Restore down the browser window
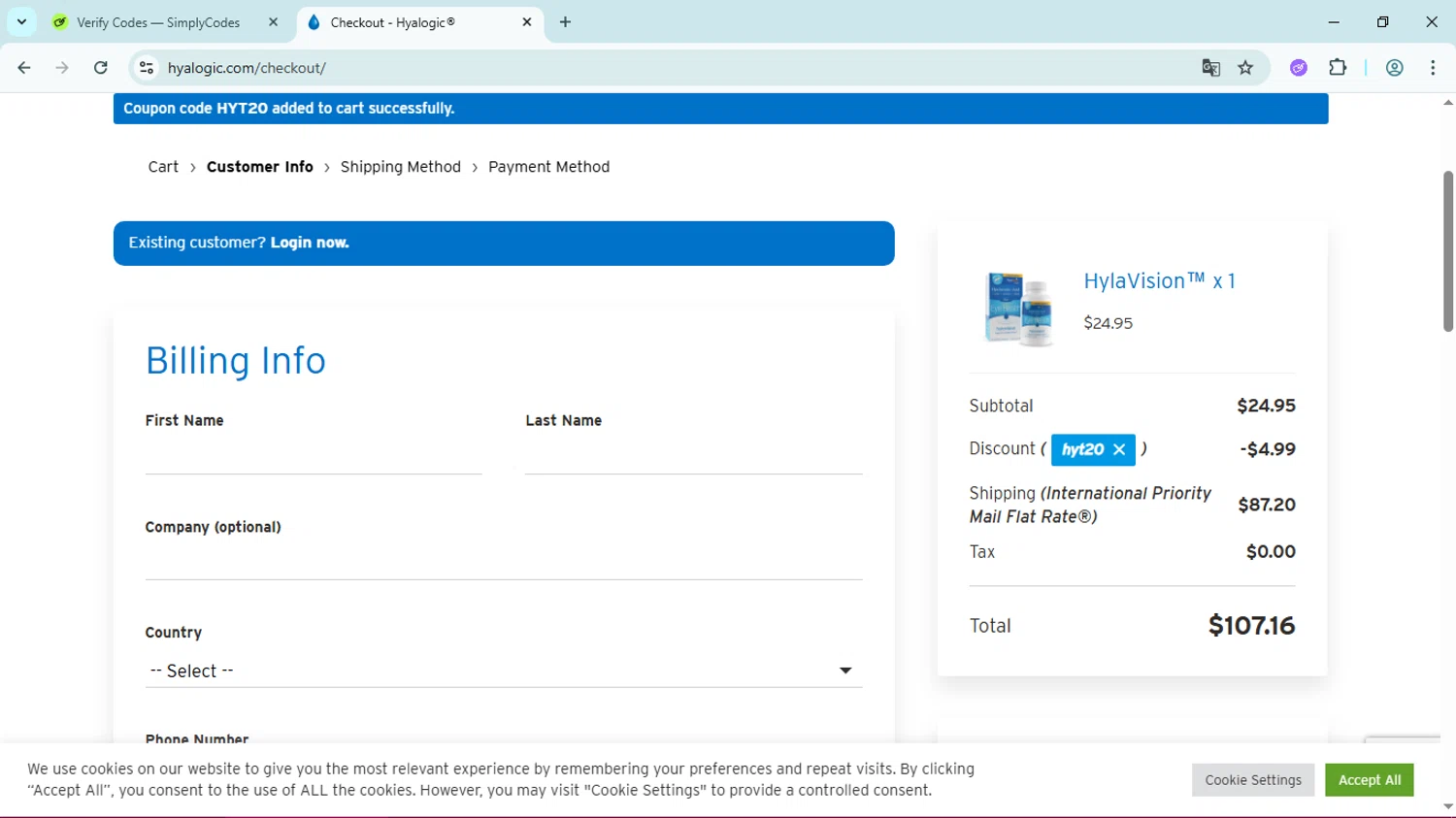This screenshot has width=1456, height=818. click(x=1383, y=22)
